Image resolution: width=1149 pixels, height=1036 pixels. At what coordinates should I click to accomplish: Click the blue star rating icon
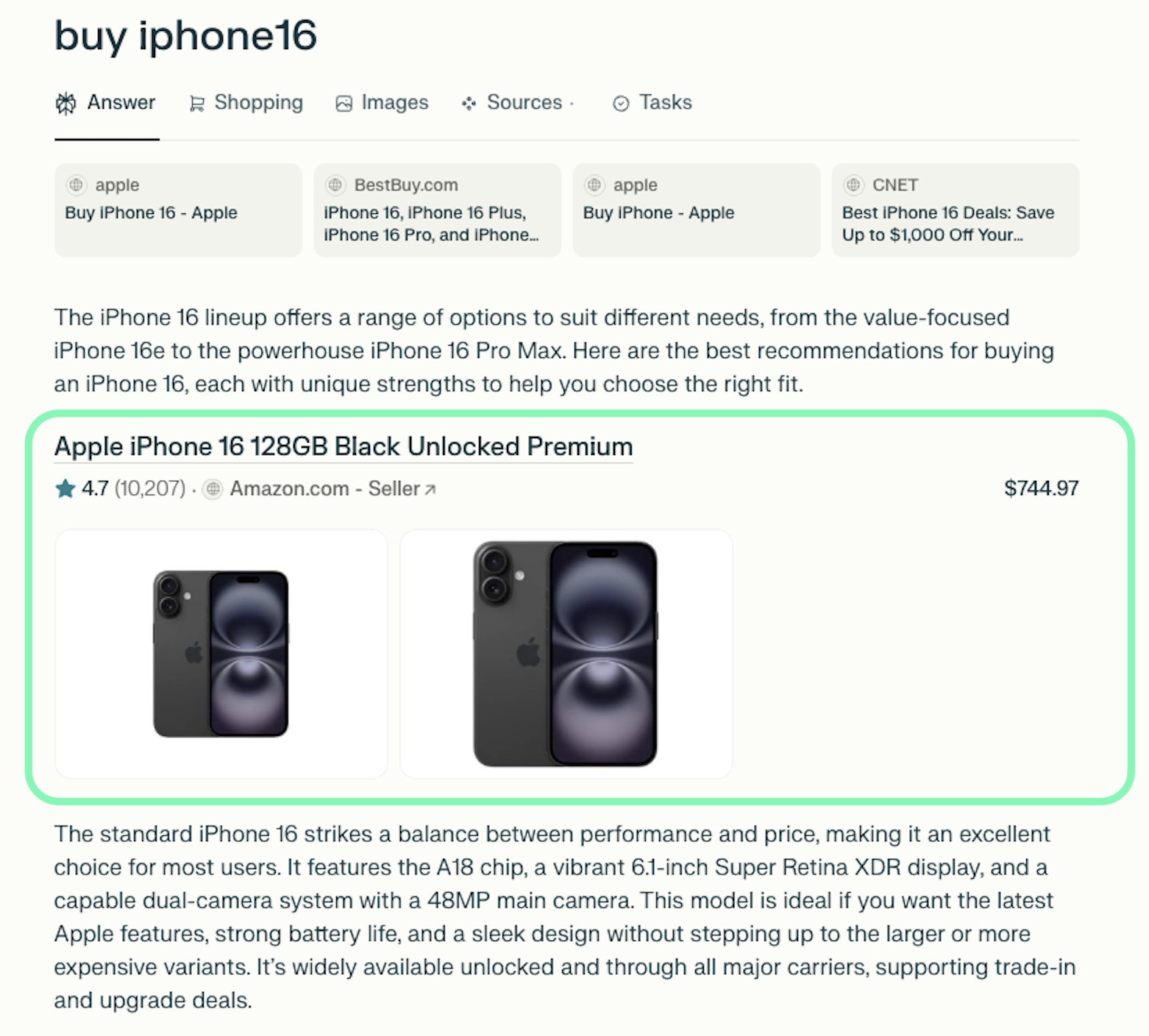(65, 489)
